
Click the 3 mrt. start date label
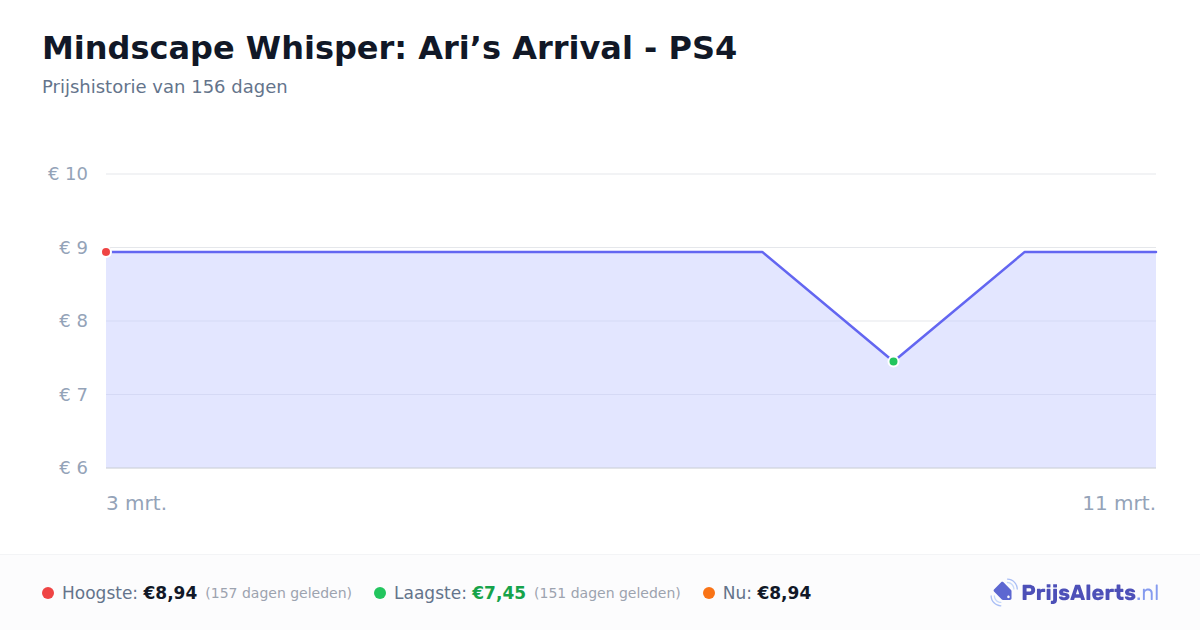(x=137, y=503)
